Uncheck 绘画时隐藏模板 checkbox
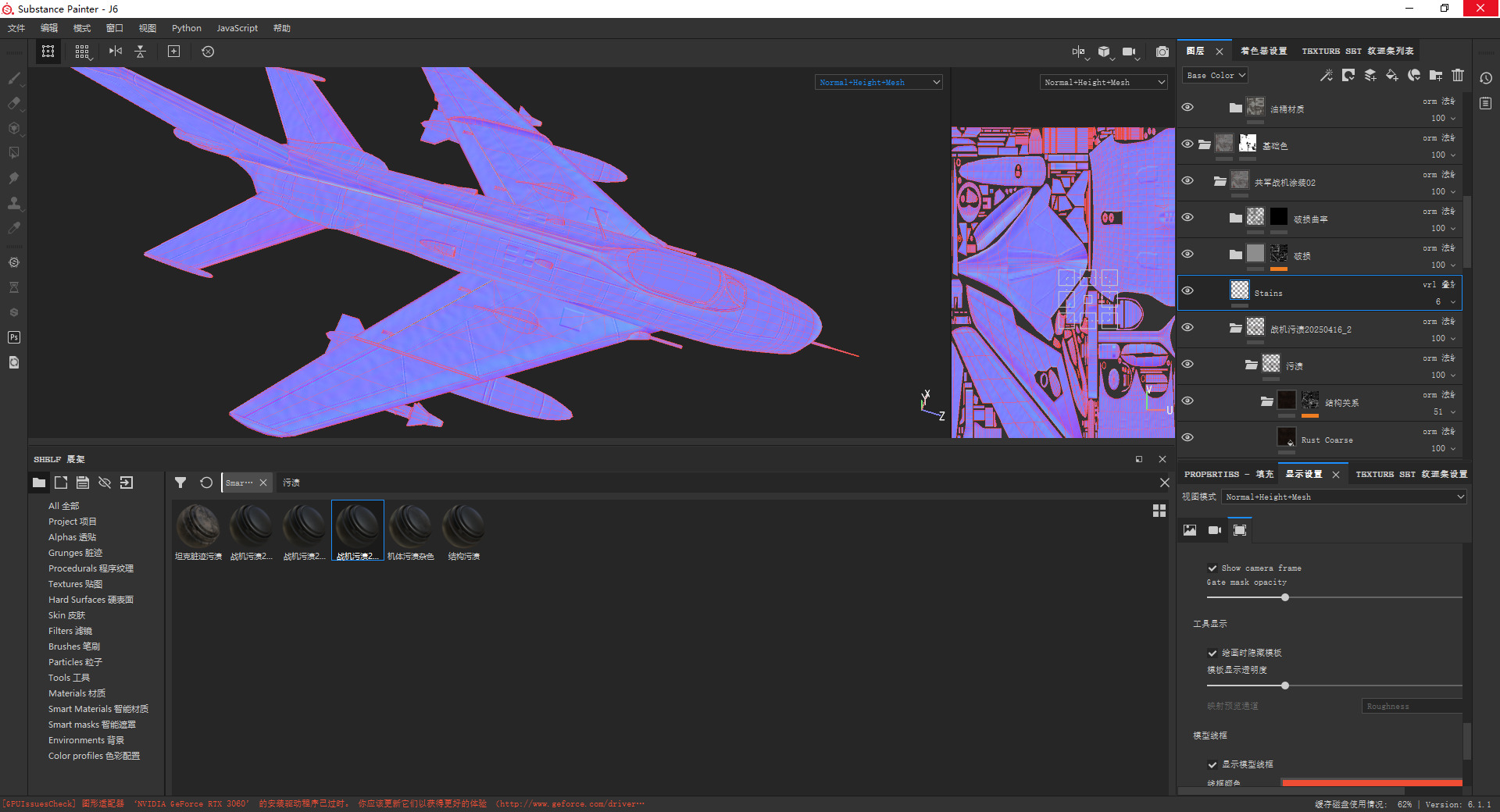This screenshot has width=1500, height=812. point(1212,654)
